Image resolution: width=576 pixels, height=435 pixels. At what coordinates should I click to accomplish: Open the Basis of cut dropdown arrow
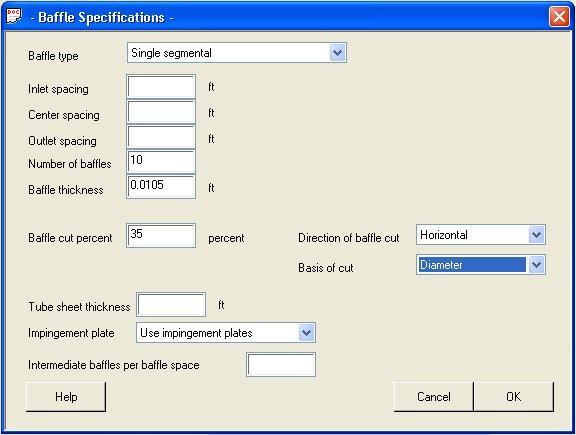point(536,265)
